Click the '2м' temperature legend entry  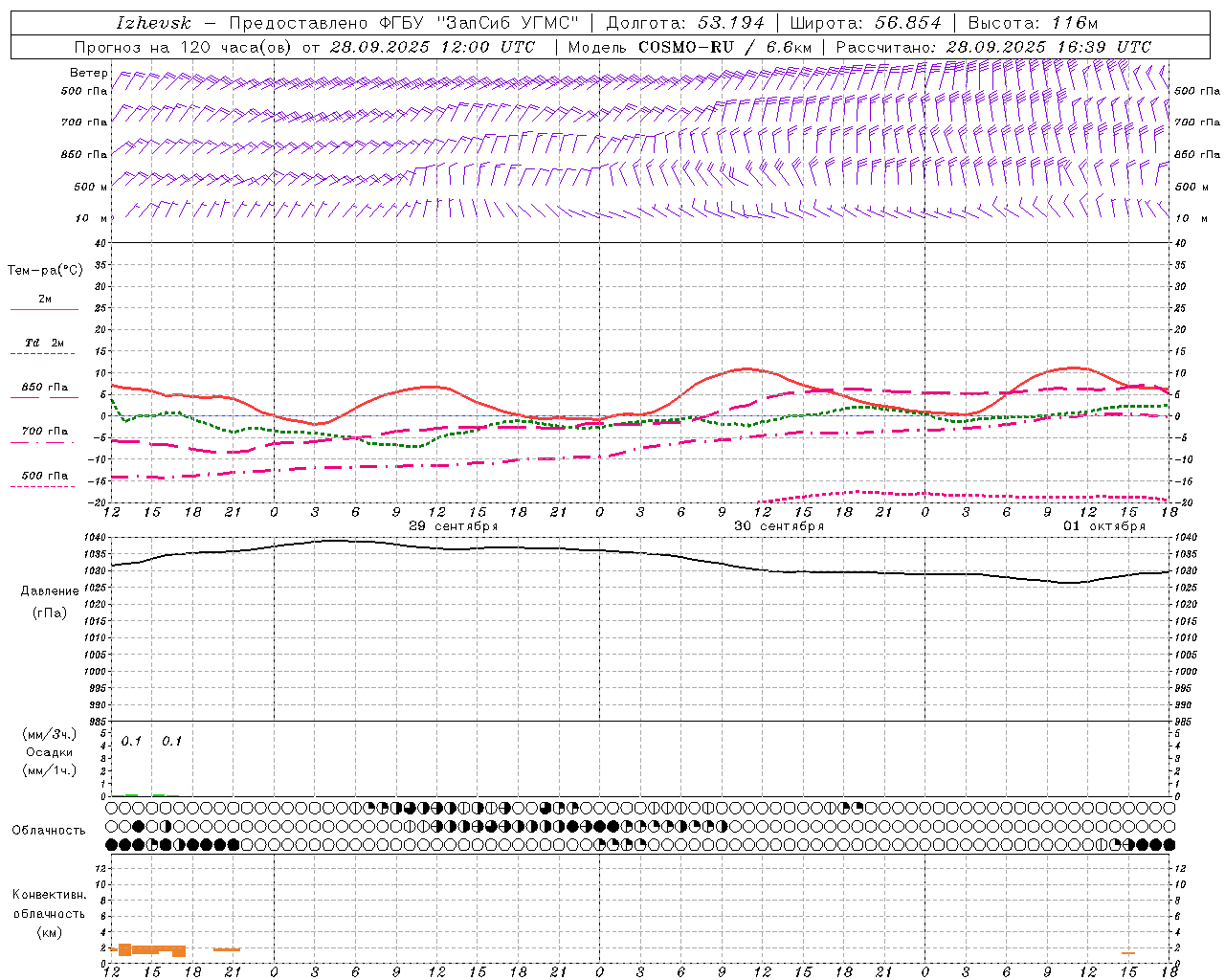[45, 300]
